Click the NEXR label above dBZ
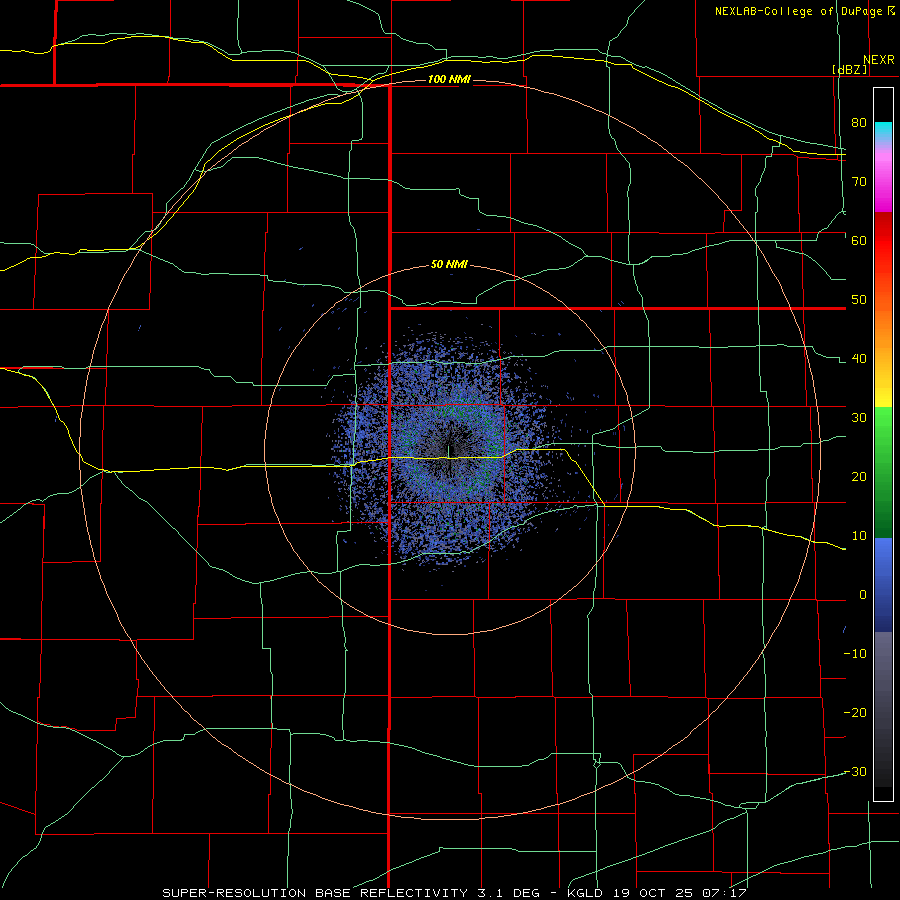The width and height of the screenshot is (900, 900). (878, 60)
